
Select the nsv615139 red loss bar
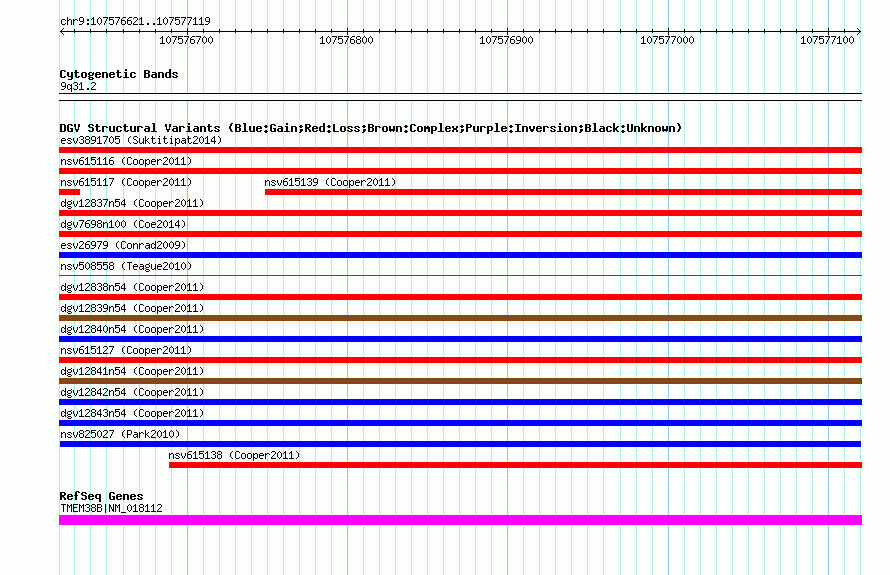point(563,192)
